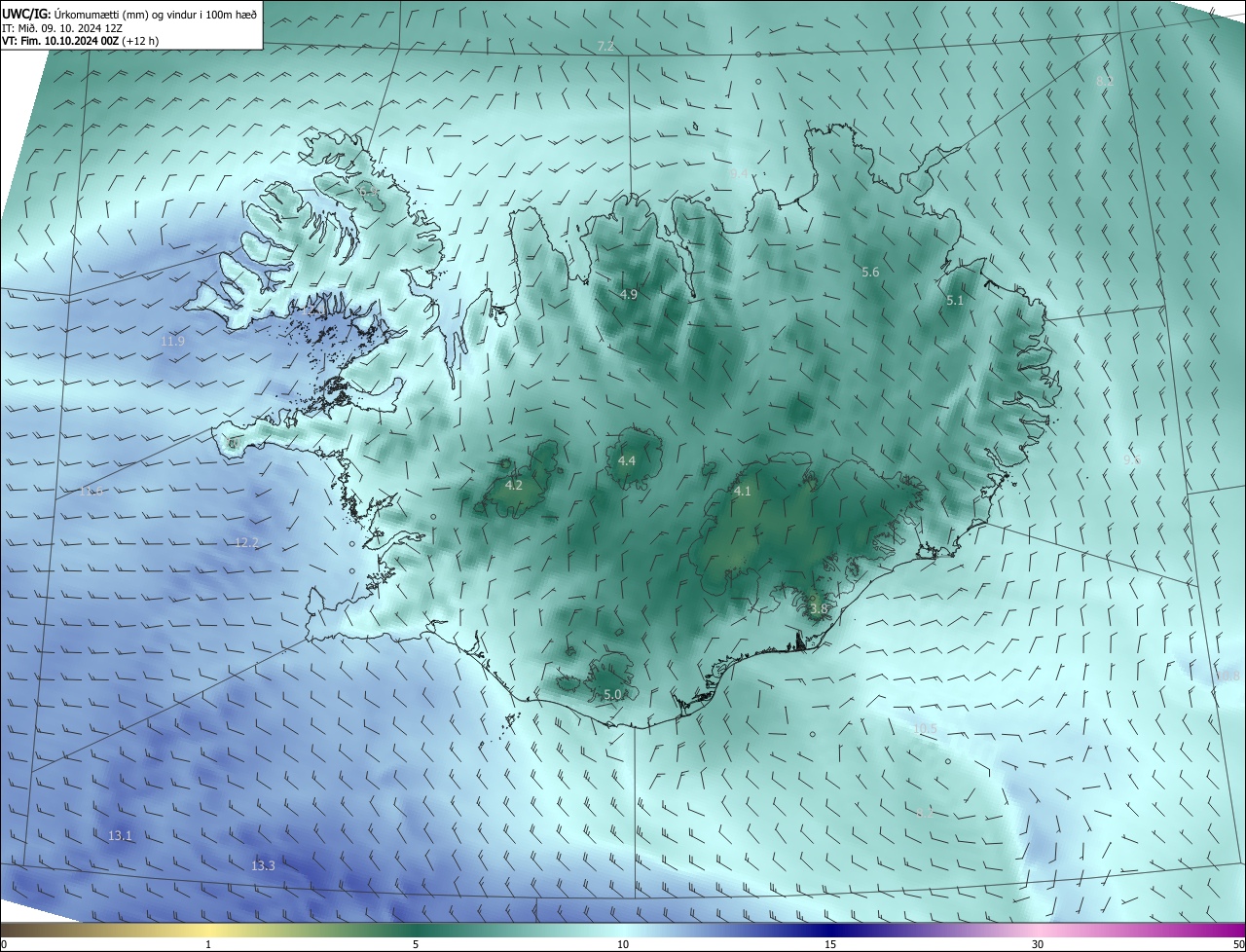Click the 13.1 value label
This screenshot has width=1246, height=952.
120,835
